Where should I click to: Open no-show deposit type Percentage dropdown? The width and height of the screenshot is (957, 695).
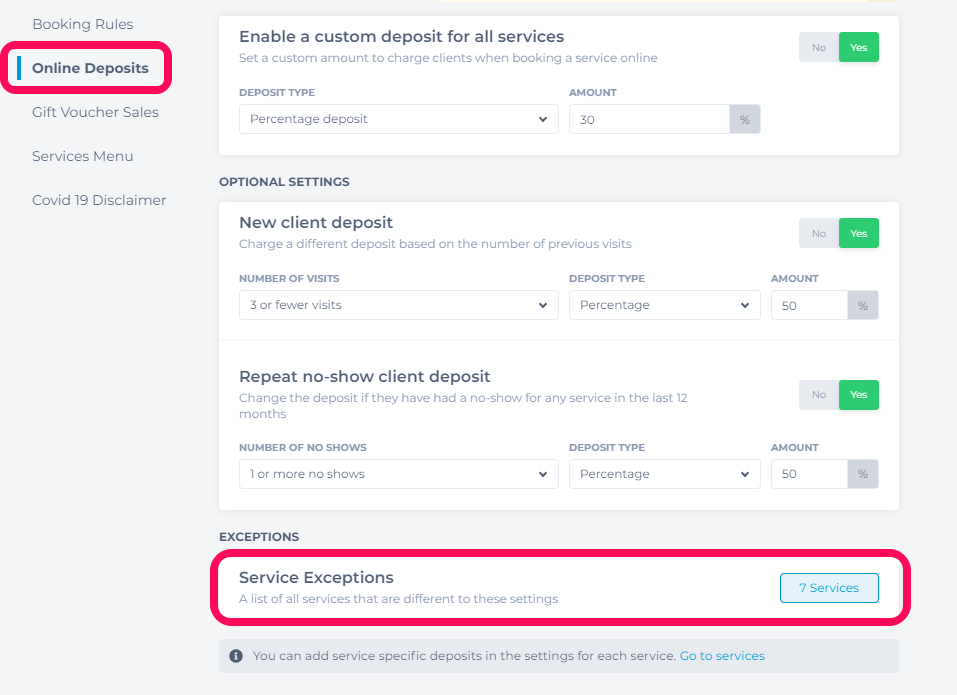tap(665, 474)
